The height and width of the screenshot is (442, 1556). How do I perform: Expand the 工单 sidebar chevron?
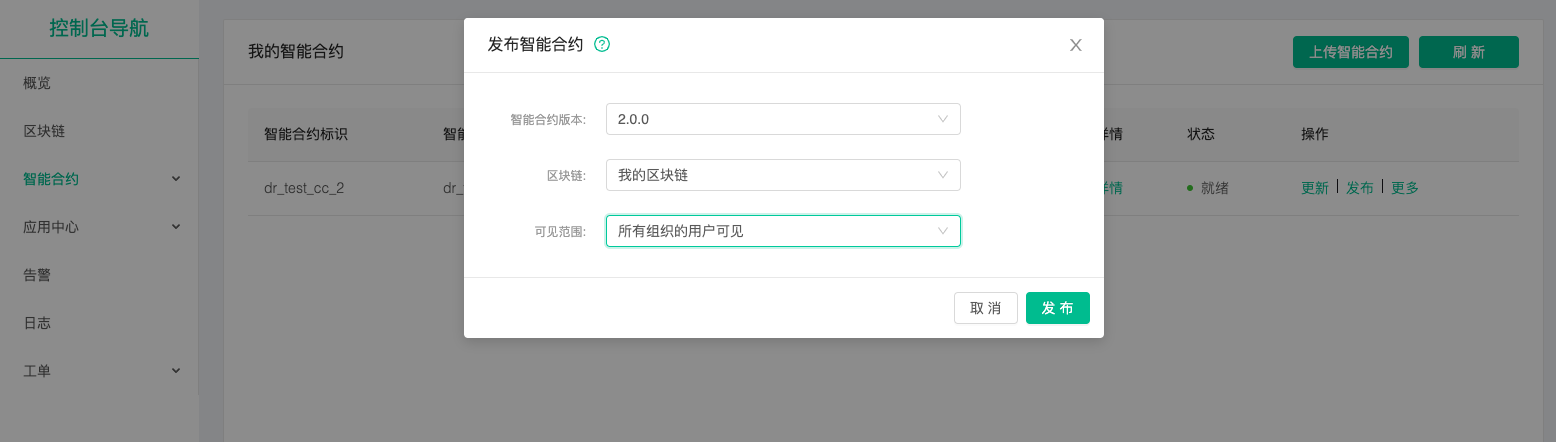click(x=176, y=371)
